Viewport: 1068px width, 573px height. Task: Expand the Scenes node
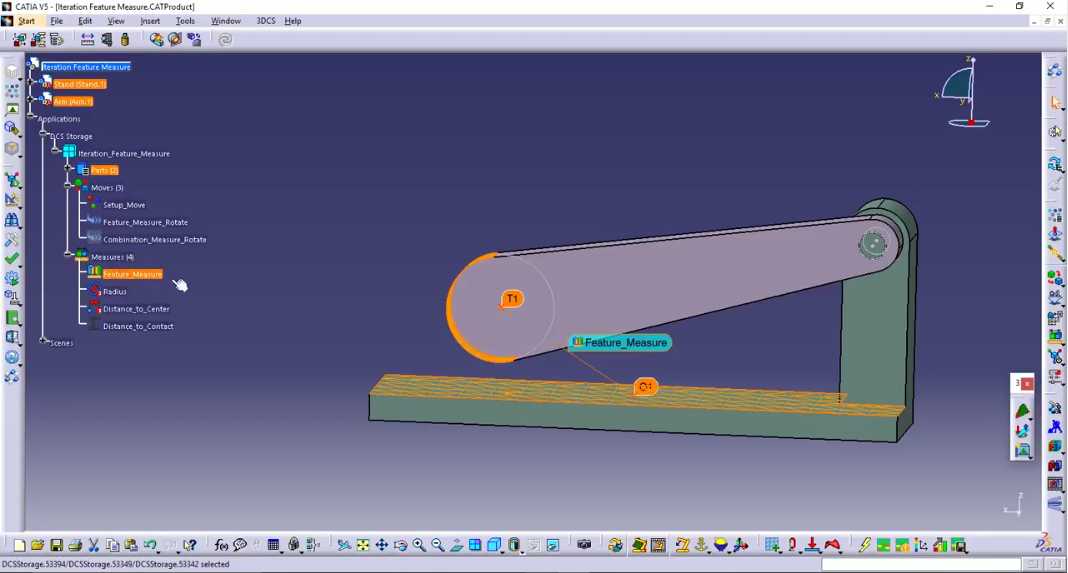[43, 341]
